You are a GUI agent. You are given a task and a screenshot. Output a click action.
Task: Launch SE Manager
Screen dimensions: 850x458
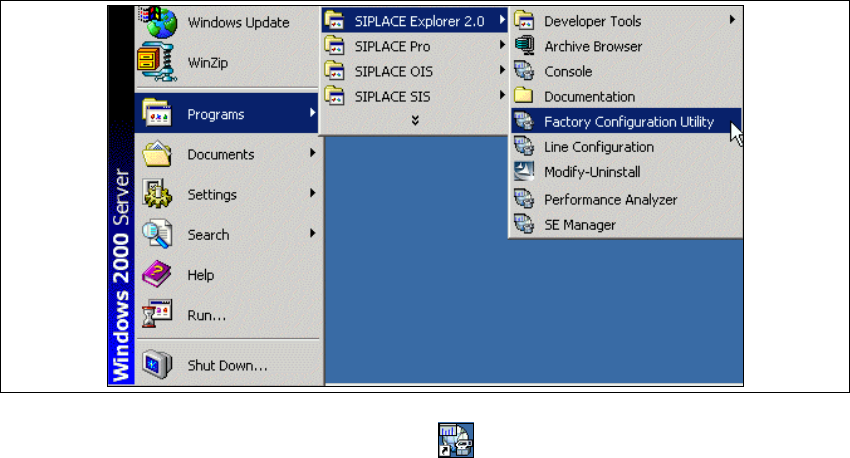tap(626, 224)
